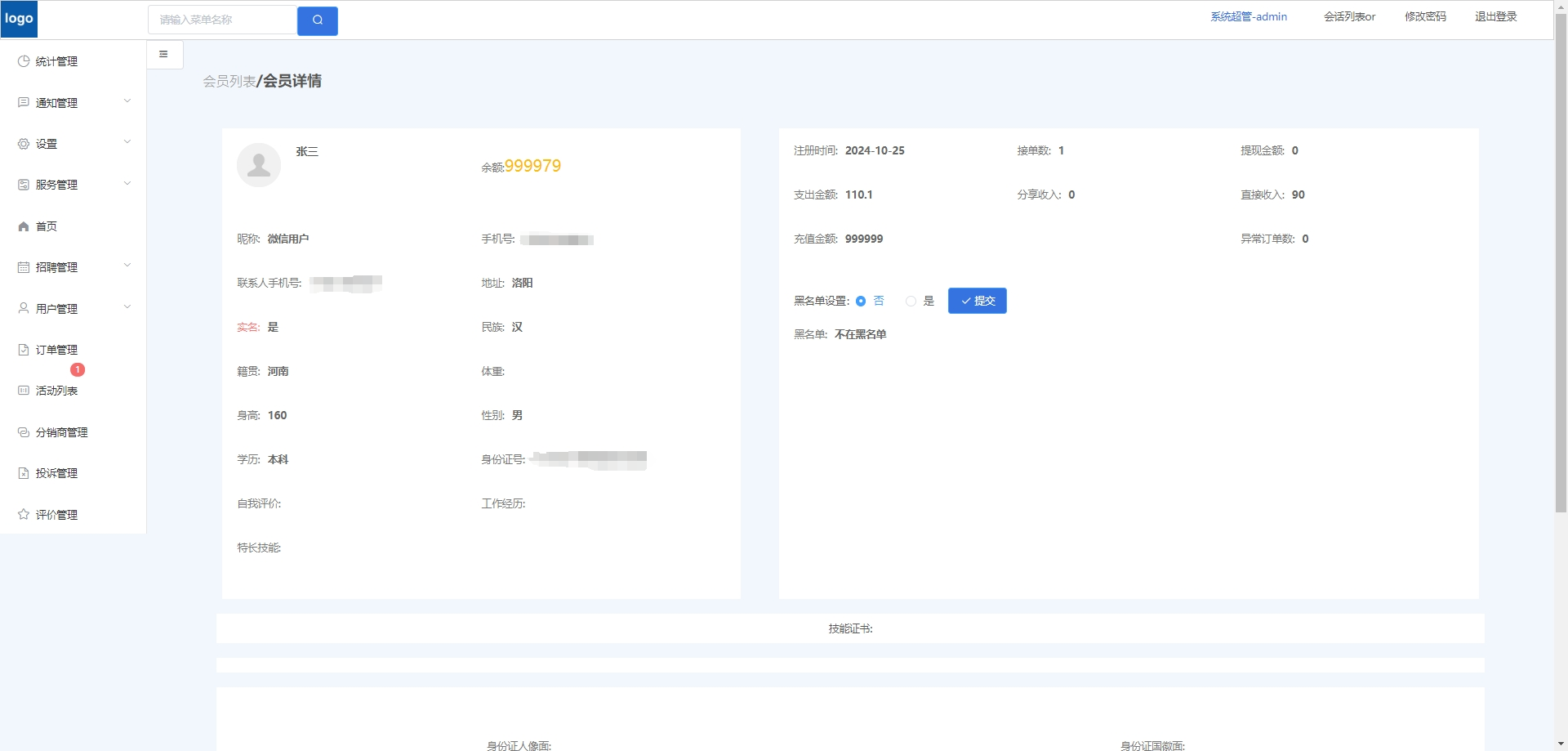The image size is (1568, 751).
Task: Click the red notification badge on 订单管理
Action: click(78, 369)
